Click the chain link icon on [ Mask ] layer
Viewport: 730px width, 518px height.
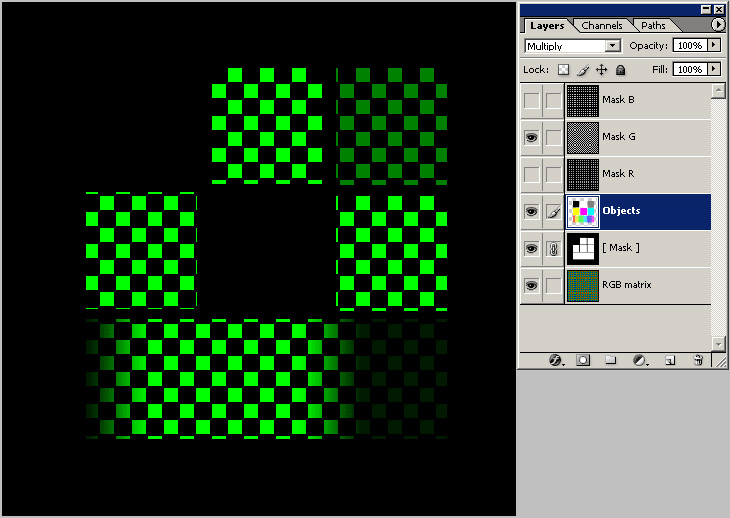554,249
